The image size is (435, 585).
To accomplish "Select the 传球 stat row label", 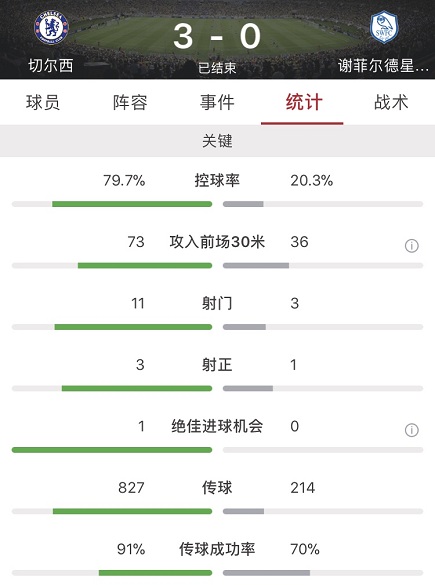I will 217,488.
